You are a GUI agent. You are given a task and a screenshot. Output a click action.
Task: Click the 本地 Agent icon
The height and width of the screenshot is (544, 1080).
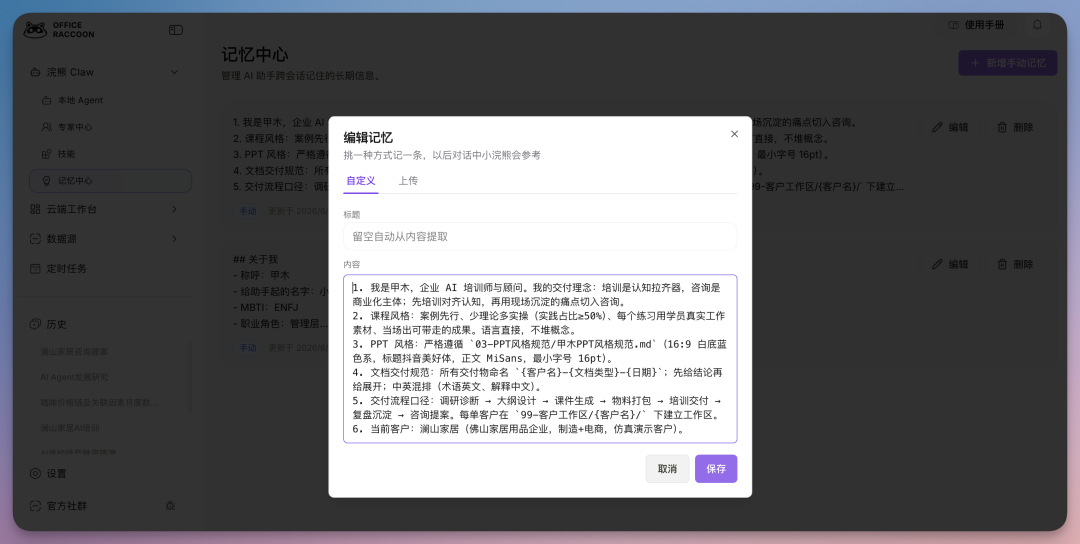pos(46,100)
